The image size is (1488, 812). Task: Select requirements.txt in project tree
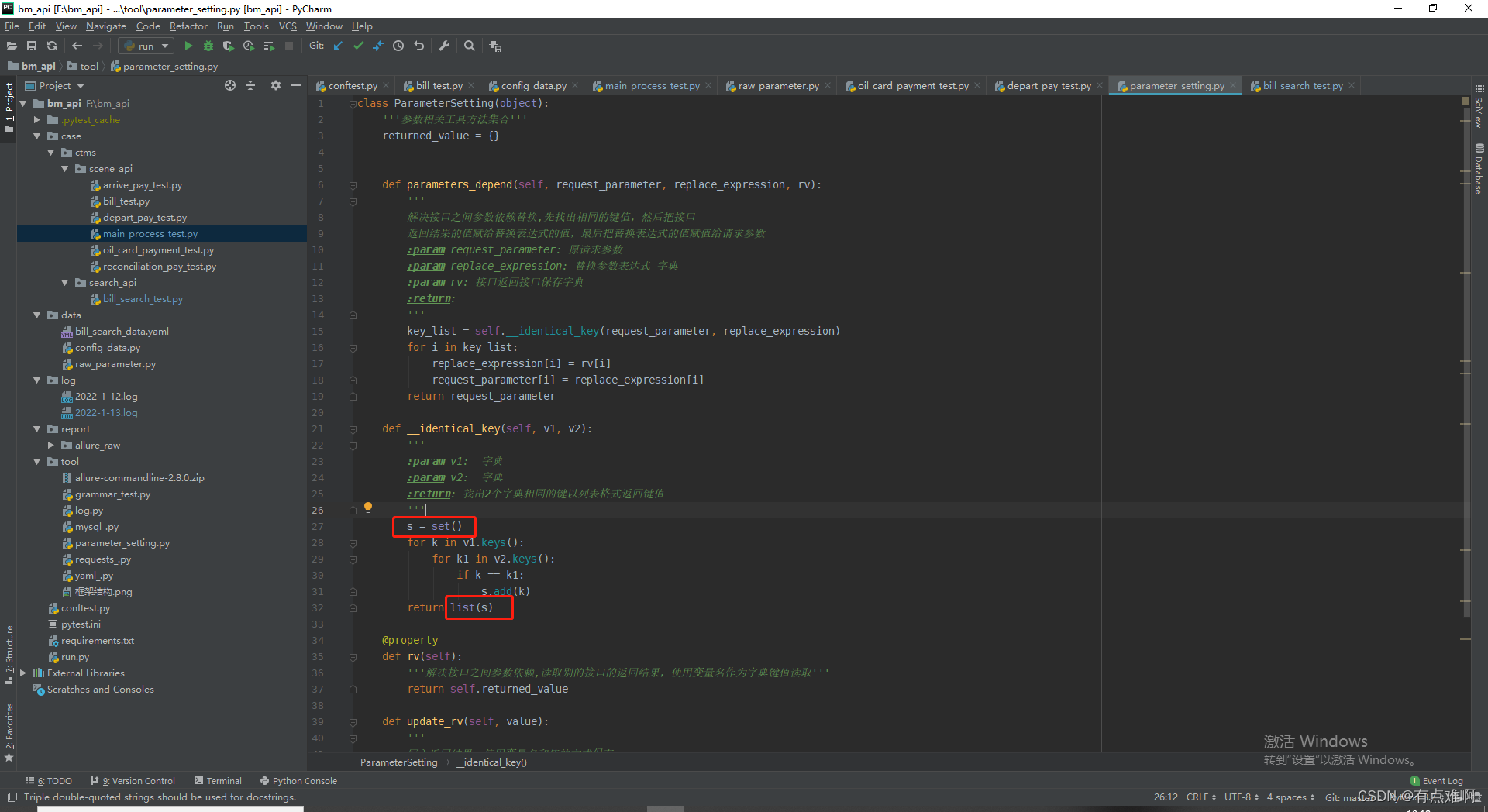(98, 641)
